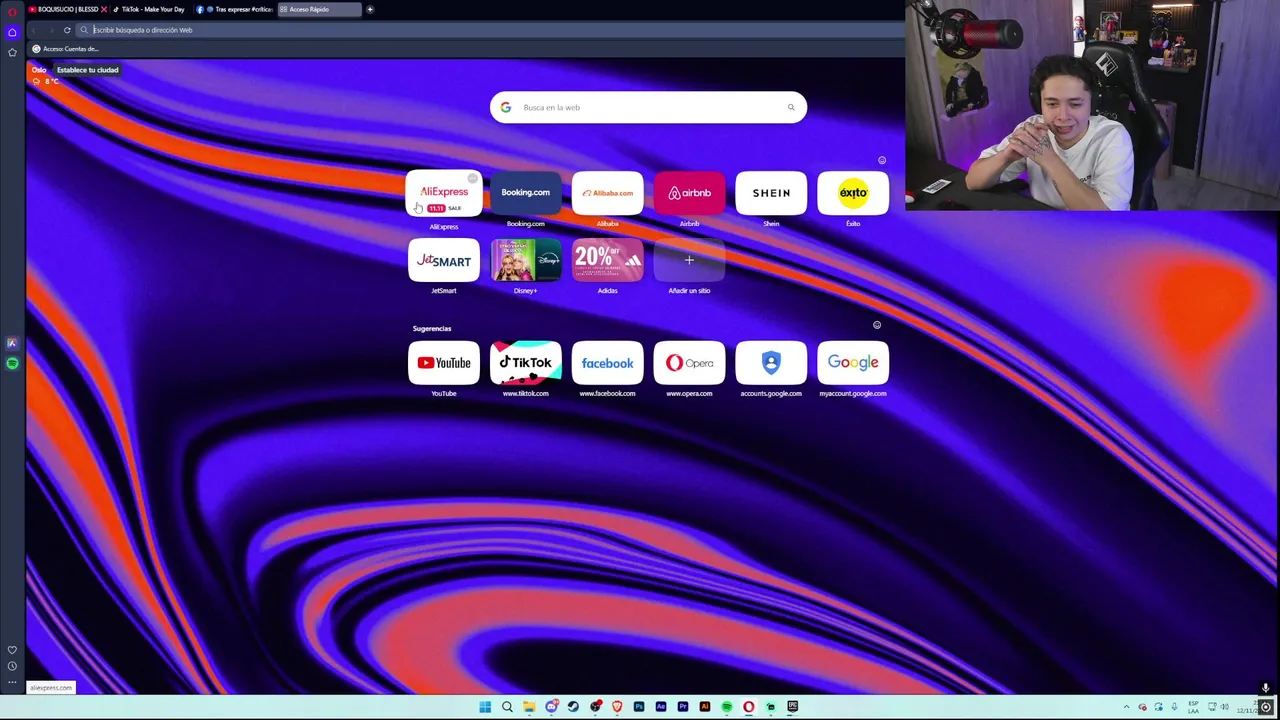Open the Alibaba.com speed dial tile
The height and width of the screenshot is (720, 1280).
click(608, 193)
